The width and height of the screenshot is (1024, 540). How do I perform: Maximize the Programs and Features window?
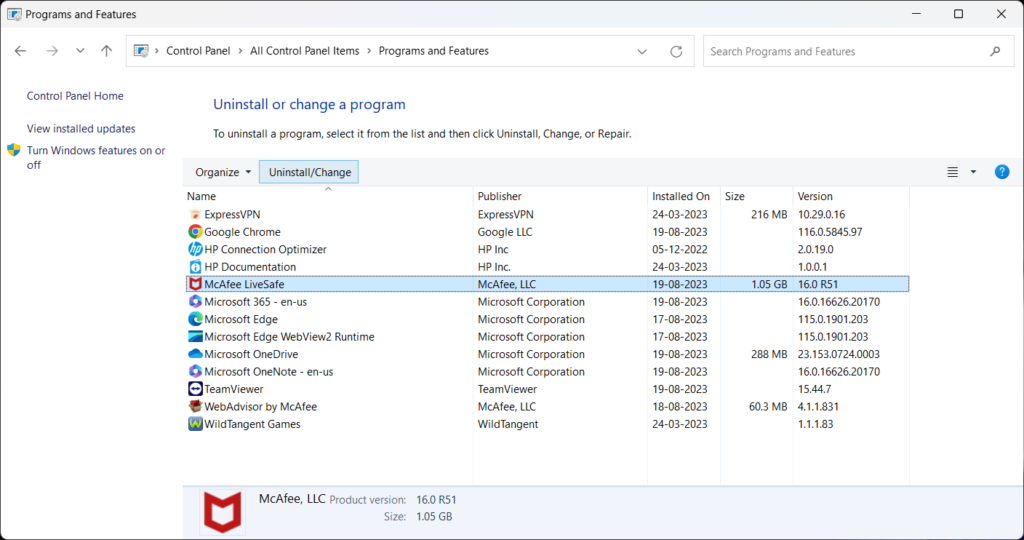pos(958,14)
